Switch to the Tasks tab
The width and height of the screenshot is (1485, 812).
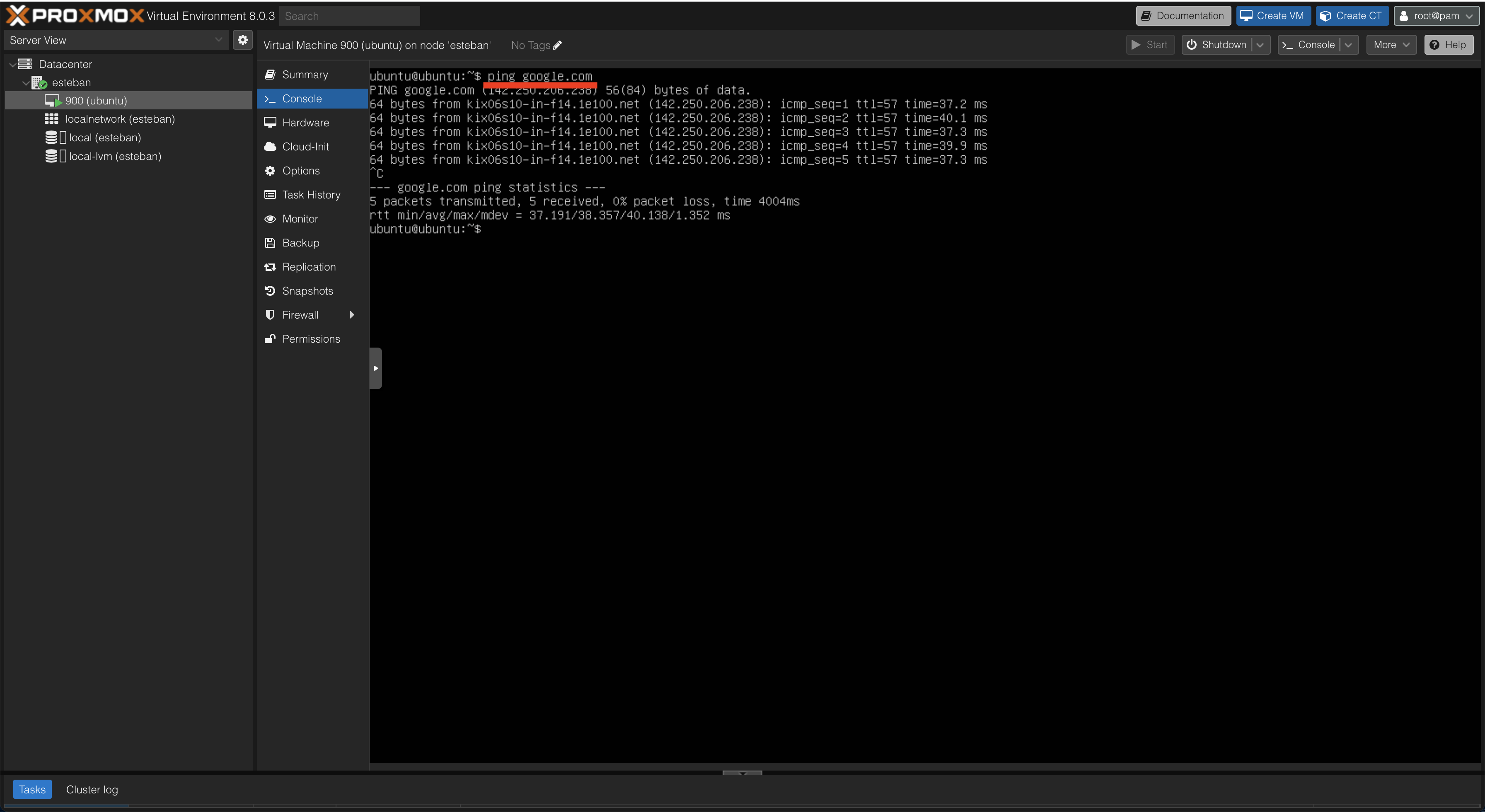(x=32, y=790)
